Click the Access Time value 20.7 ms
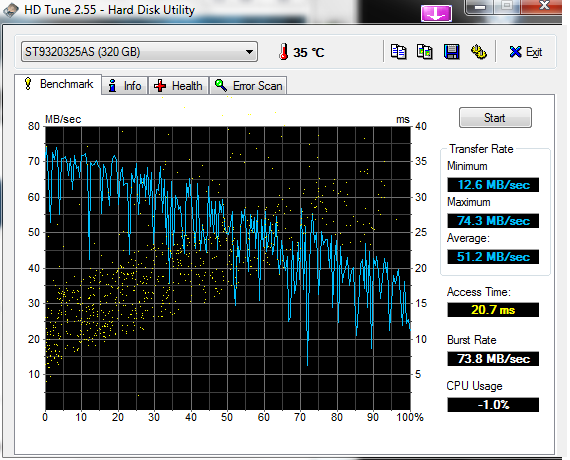 [493, 310]
